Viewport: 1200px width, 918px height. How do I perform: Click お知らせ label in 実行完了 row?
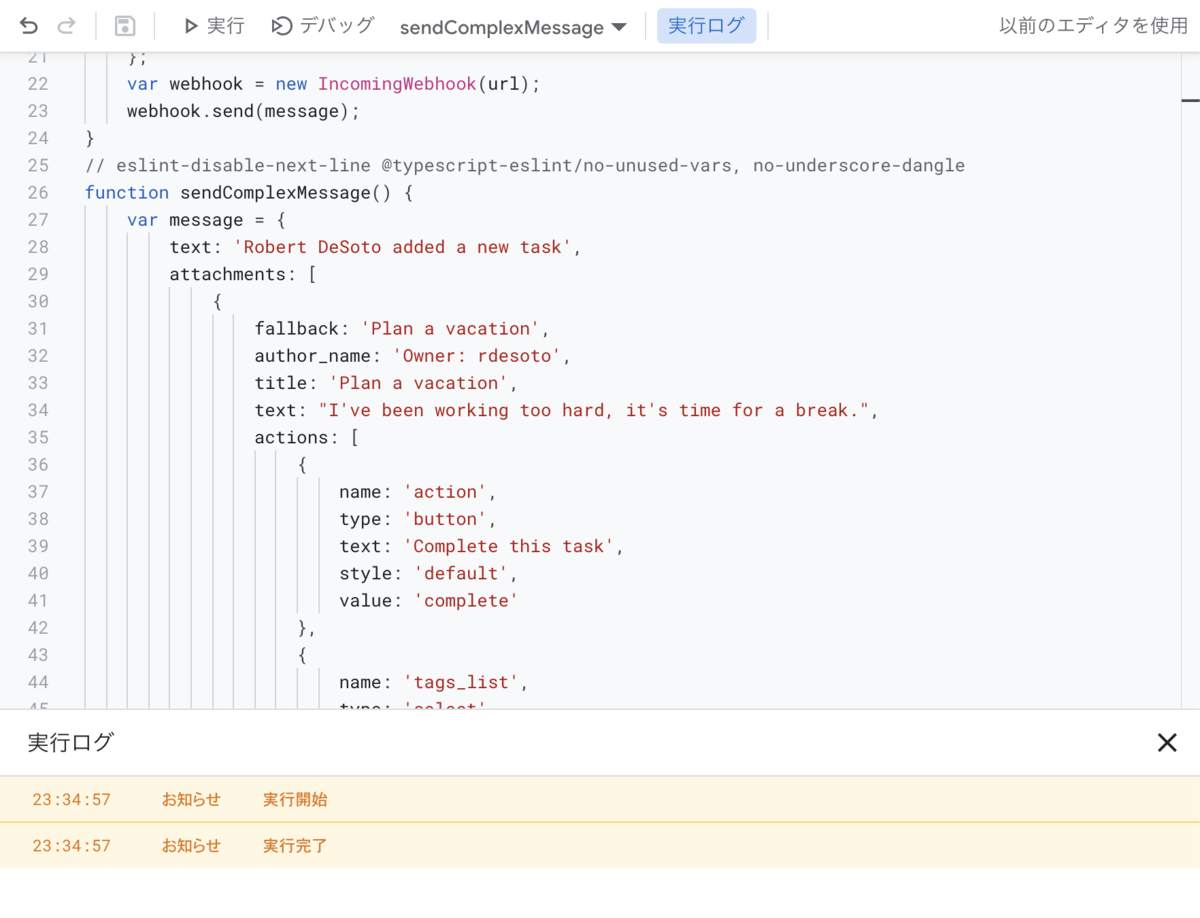[191, 846]
